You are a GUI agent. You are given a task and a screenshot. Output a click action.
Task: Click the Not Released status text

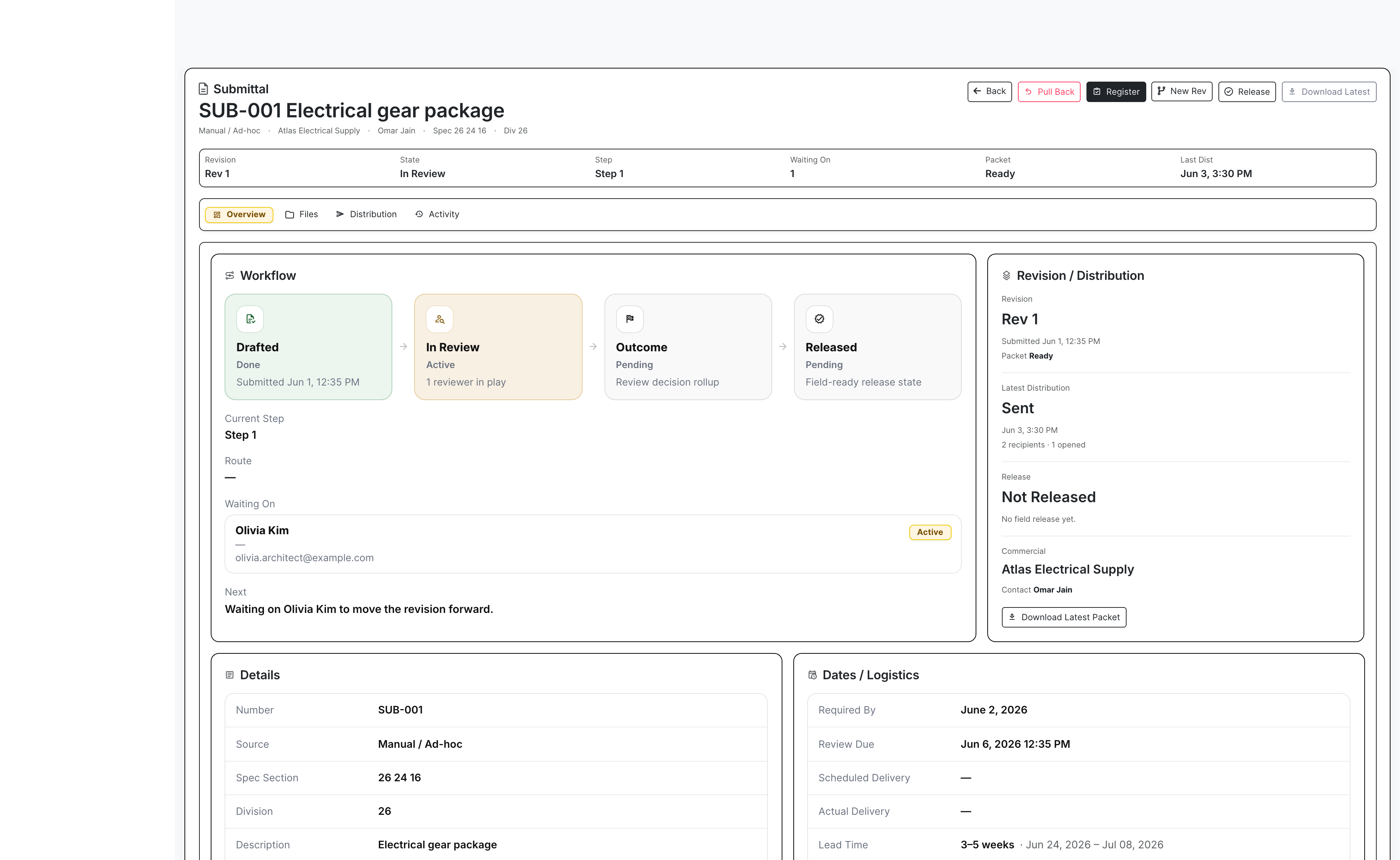[1049, 497]
